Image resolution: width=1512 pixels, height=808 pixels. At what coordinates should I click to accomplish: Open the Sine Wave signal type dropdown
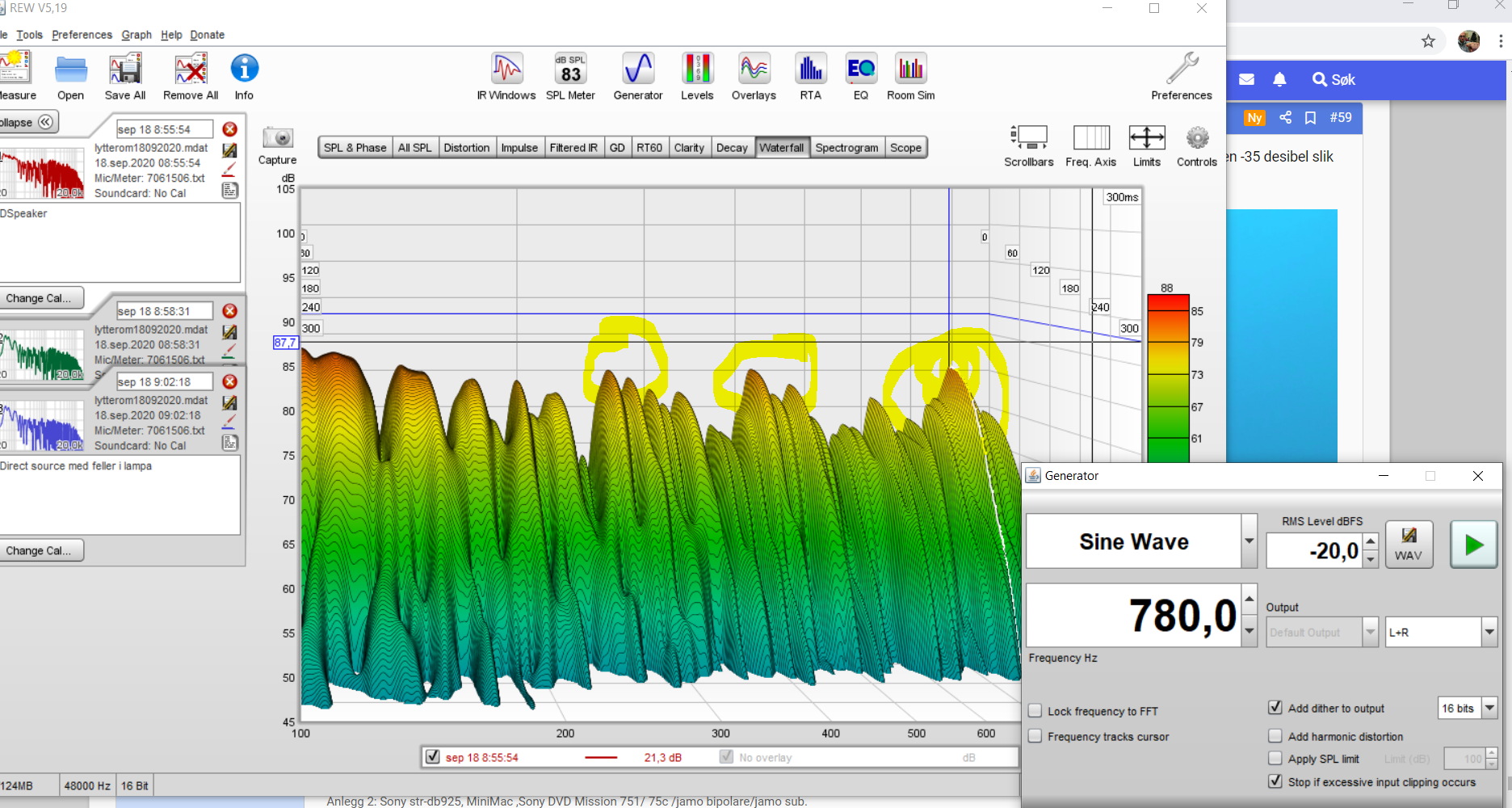tap(1249, 541)
